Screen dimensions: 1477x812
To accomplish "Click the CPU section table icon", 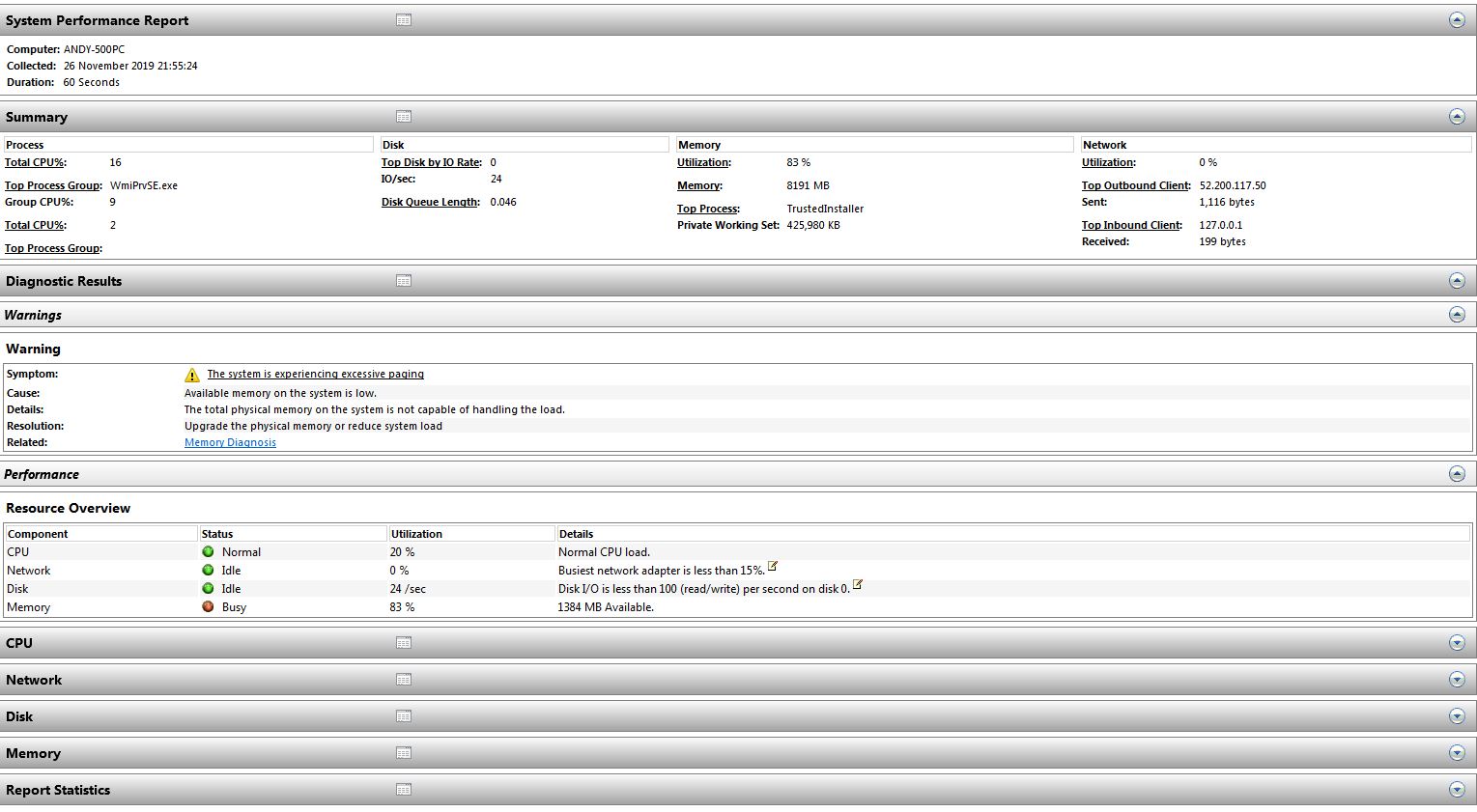I will pyautogui.click(x=404, y=643).
